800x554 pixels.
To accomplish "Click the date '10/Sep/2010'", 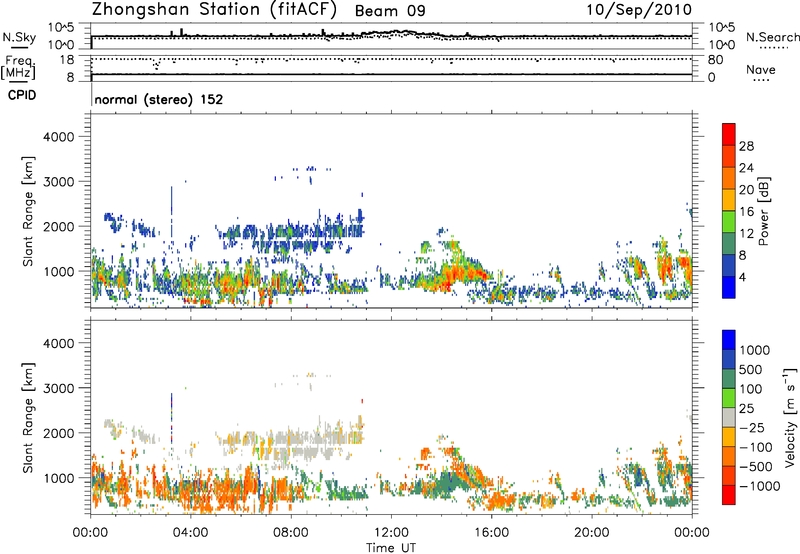I will click(639, 10).
